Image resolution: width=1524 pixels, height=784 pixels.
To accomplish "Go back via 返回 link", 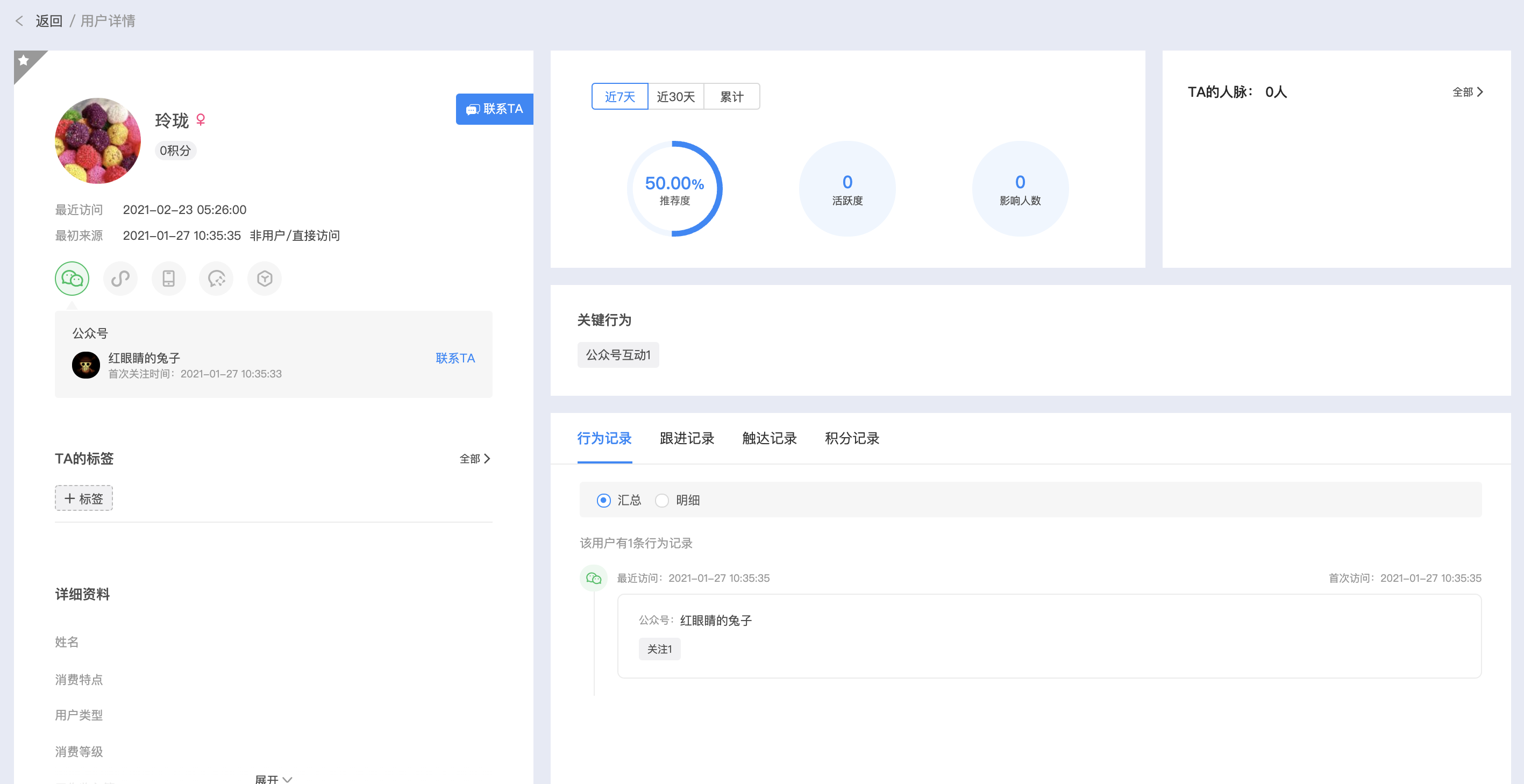I will 48,22.
